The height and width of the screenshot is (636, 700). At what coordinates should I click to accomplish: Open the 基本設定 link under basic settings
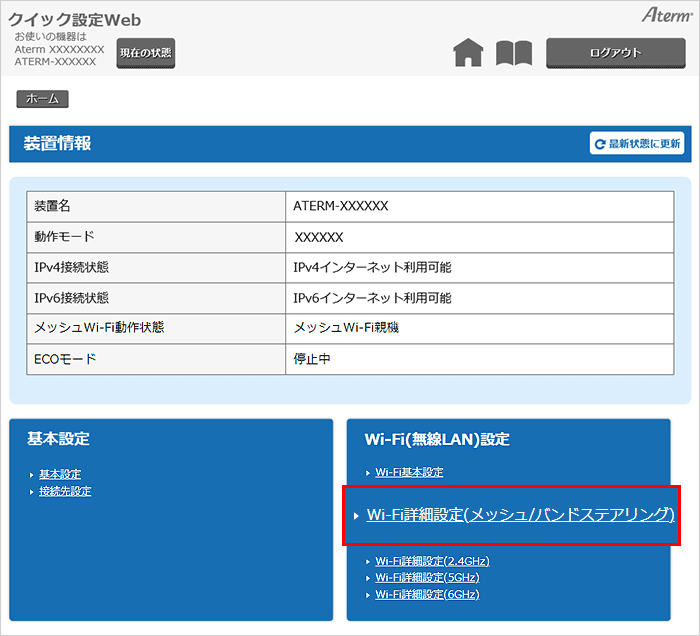pos(60,474)
